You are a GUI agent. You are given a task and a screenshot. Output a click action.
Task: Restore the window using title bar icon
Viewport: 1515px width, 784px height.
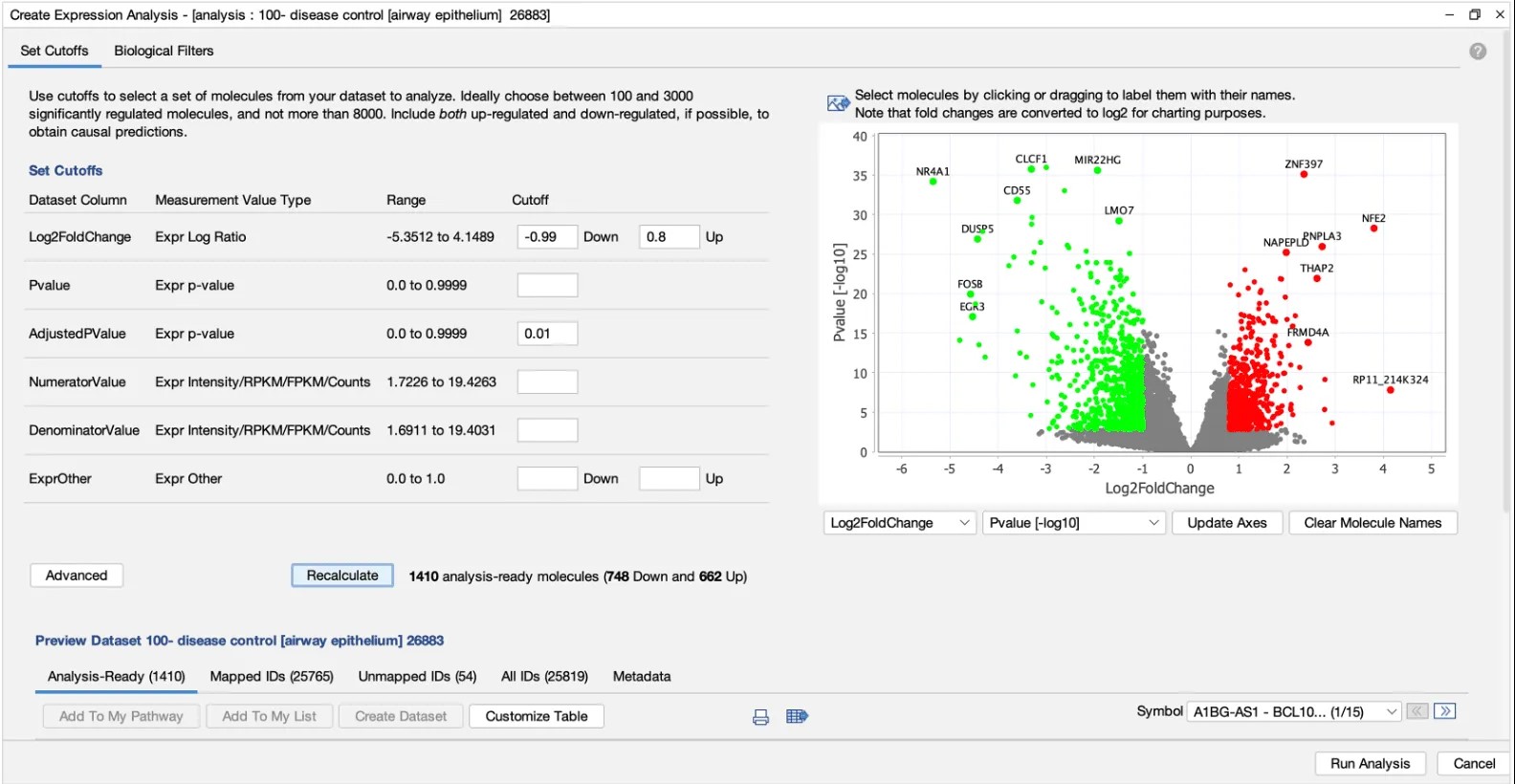(1475, 14)
